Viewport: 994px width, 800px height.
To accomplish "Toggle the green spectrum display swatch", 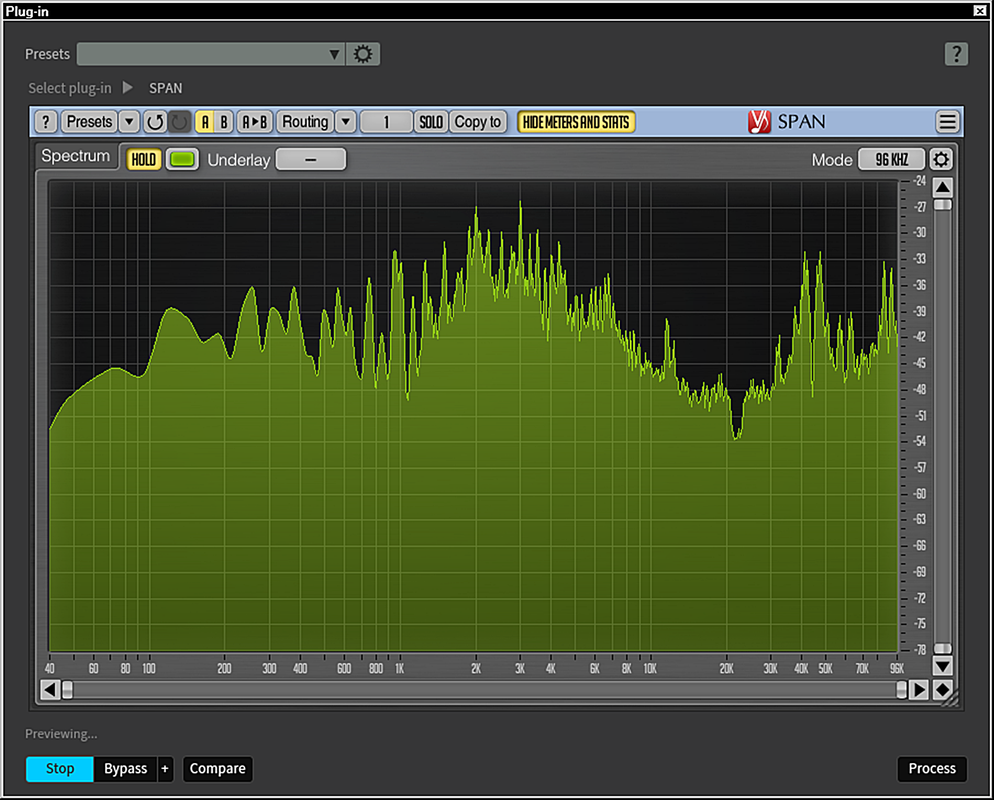I will tap(183, 159).
